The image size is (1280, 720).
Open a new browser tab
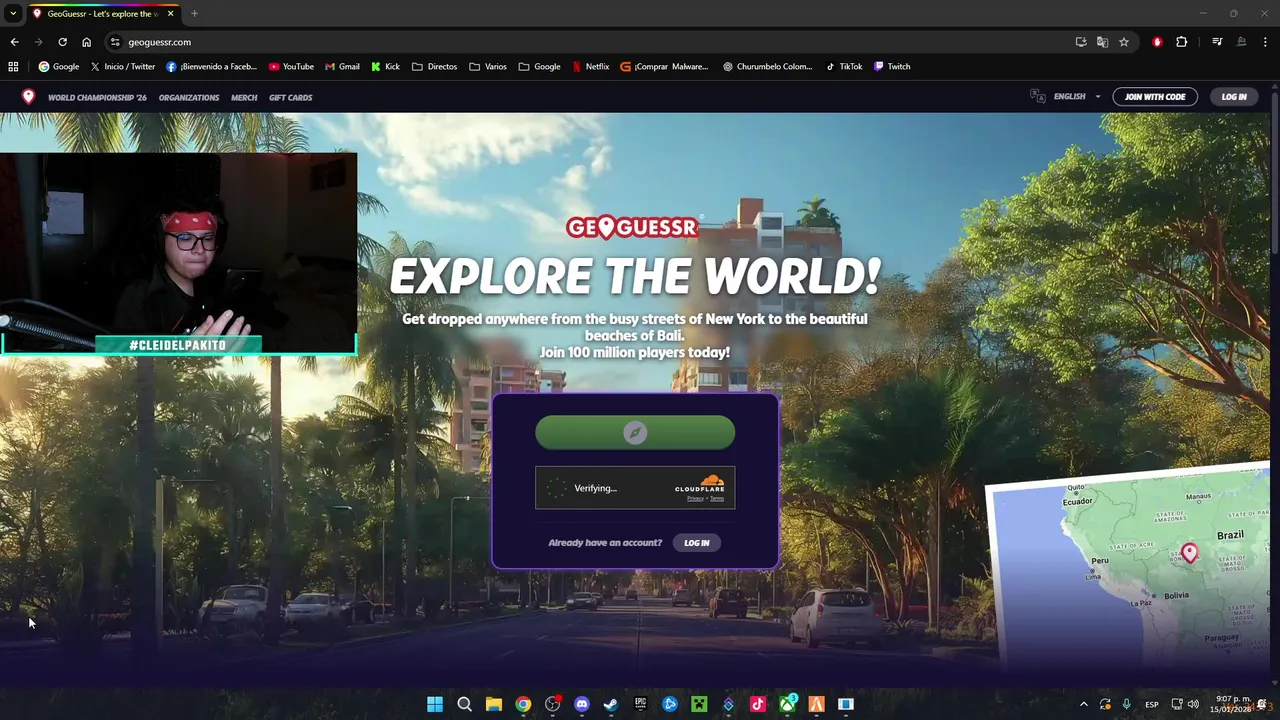tap(194, 14)
